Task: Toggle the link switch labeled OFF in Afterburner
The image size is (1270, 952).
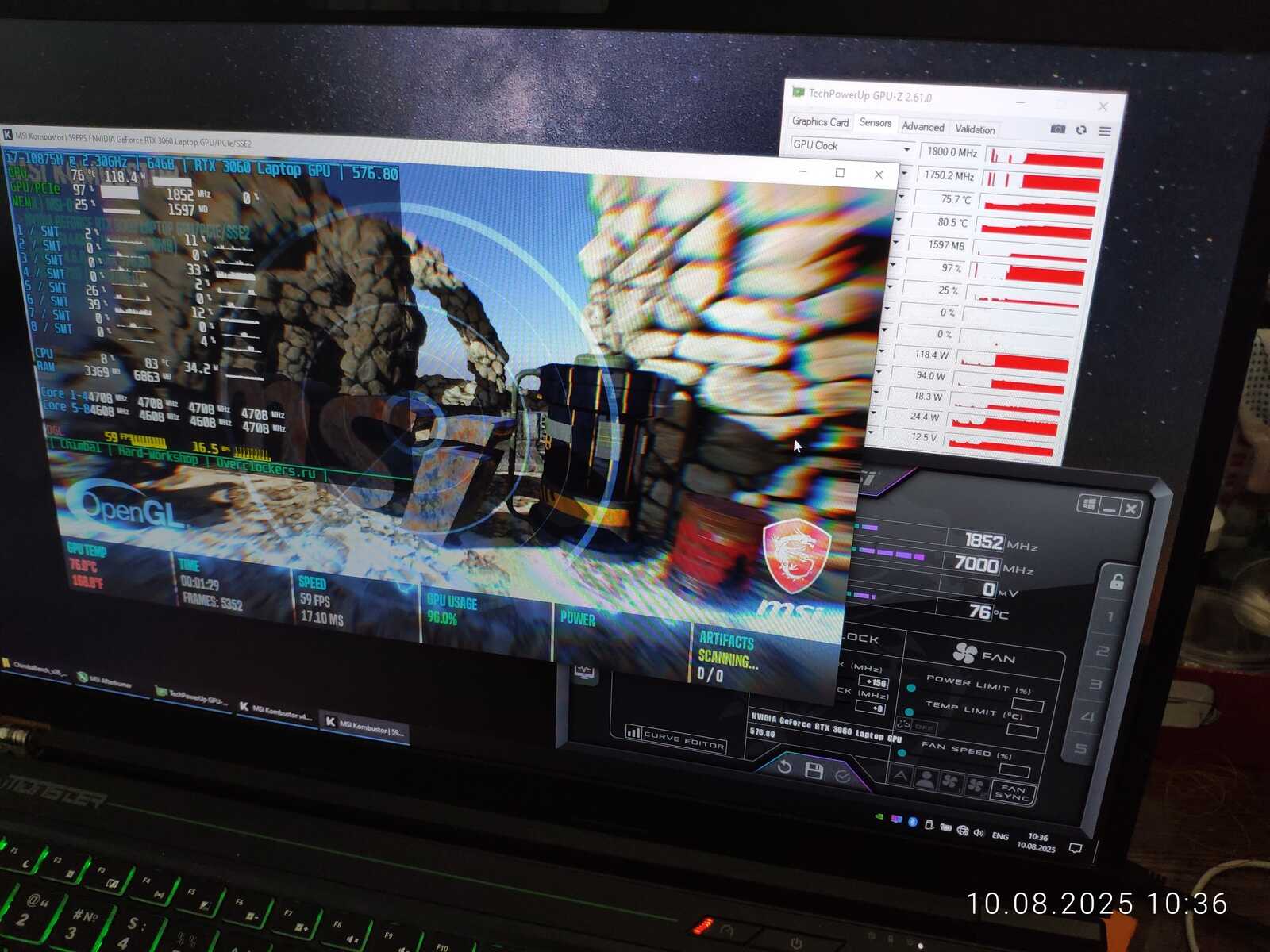Action: pos(916,725)
